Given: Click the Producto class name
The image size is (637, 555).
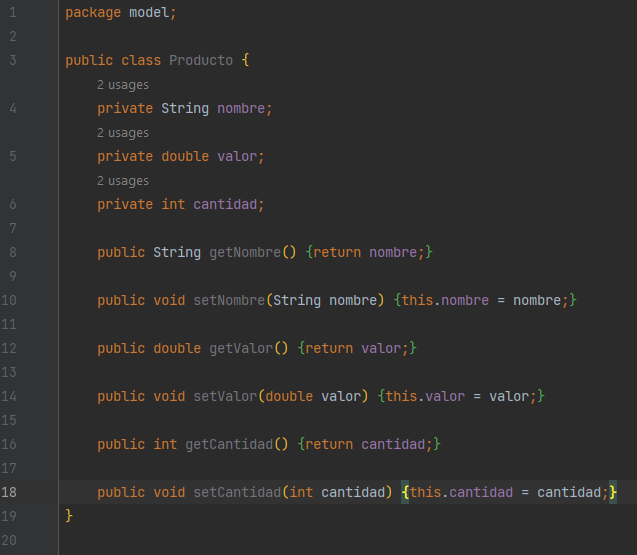Looking at the screenshot, I should click(x=201, y=60).
